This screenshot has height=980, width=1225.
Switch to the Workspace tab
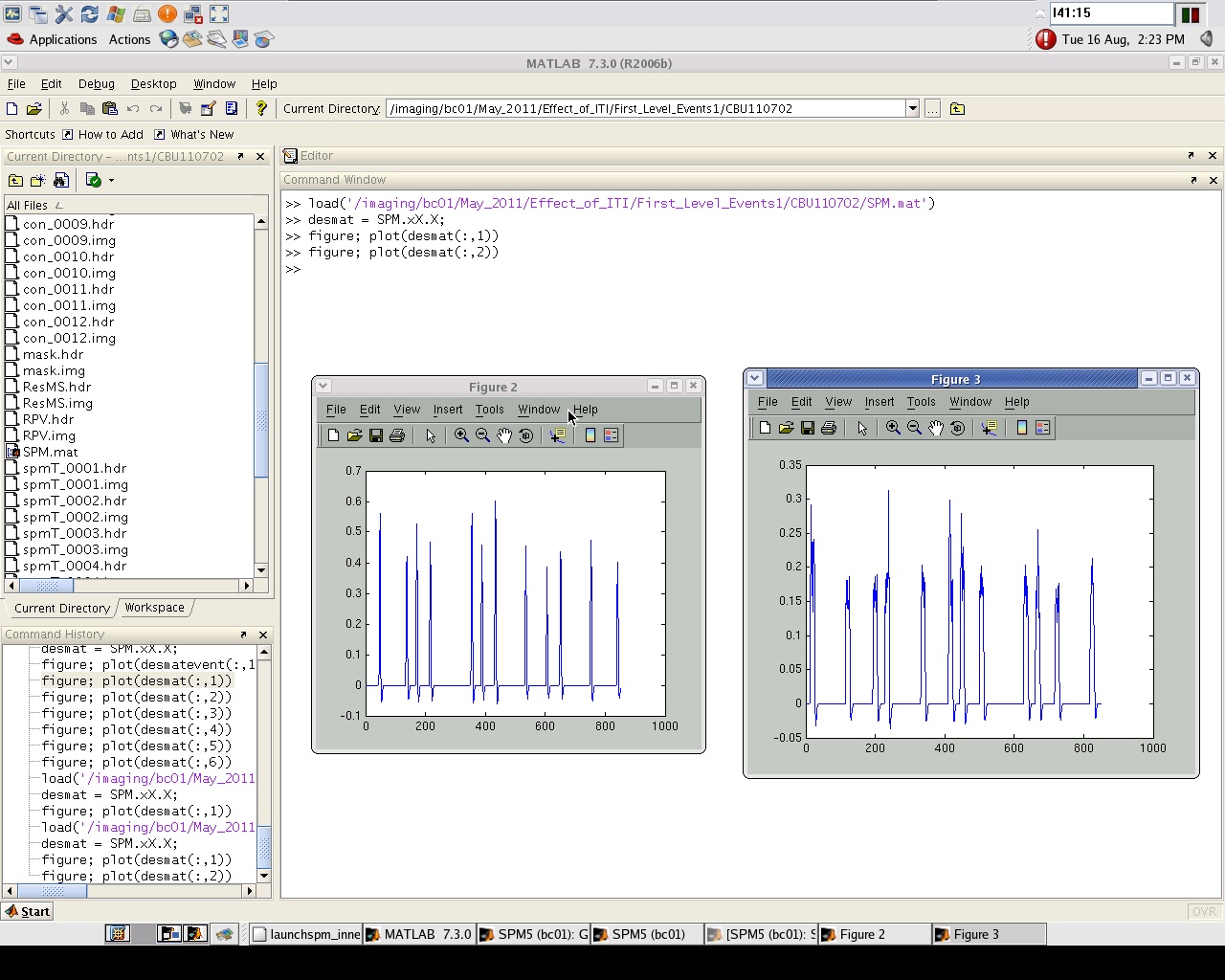154,608
